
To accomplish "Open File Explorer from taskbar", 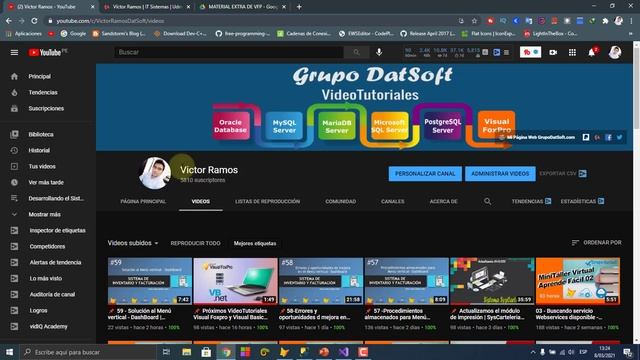I will tap(187, 352).
